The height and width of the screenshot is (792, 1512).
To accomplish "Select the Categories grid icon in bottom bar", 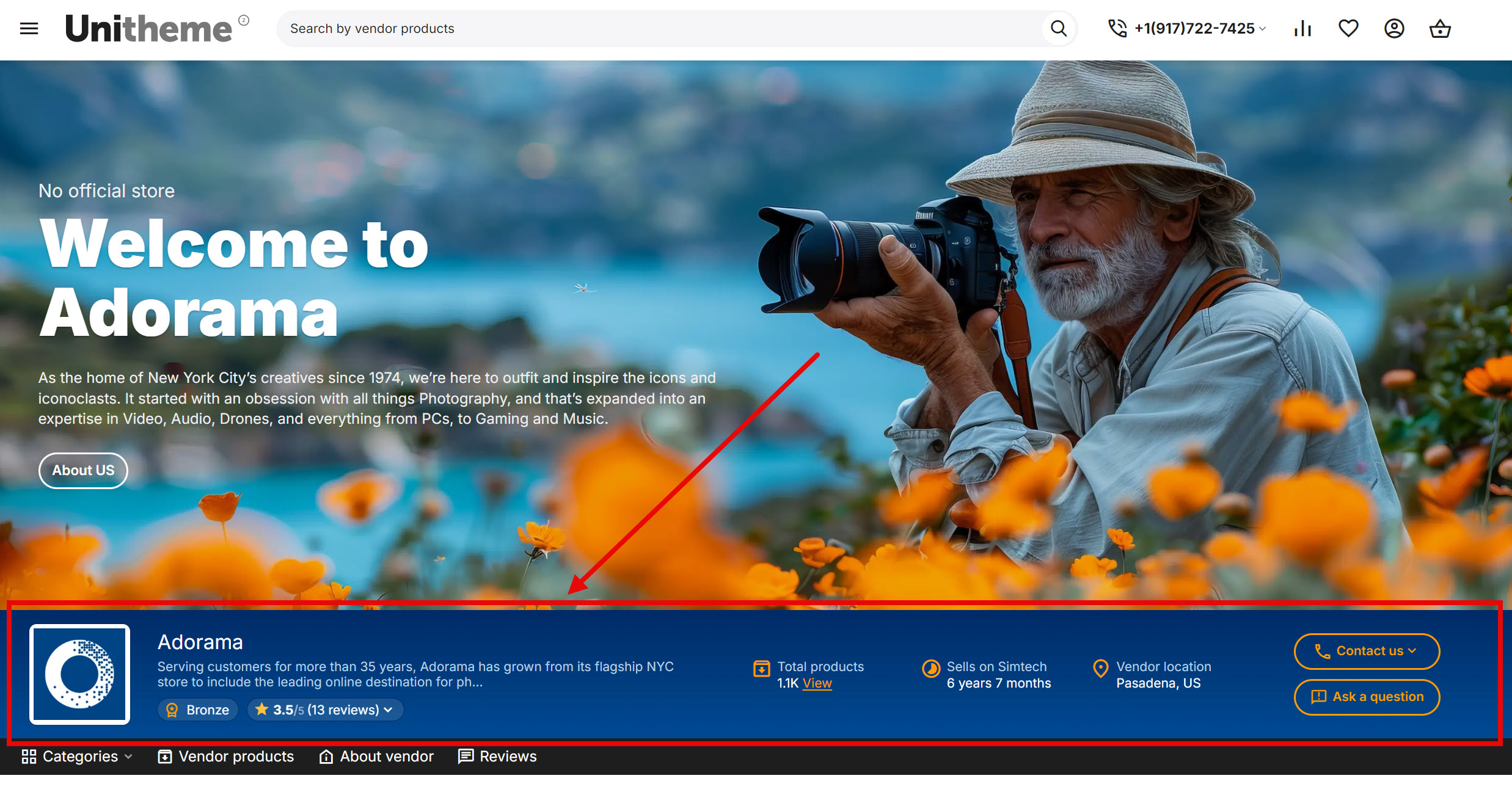I will (x=29, y=757).
